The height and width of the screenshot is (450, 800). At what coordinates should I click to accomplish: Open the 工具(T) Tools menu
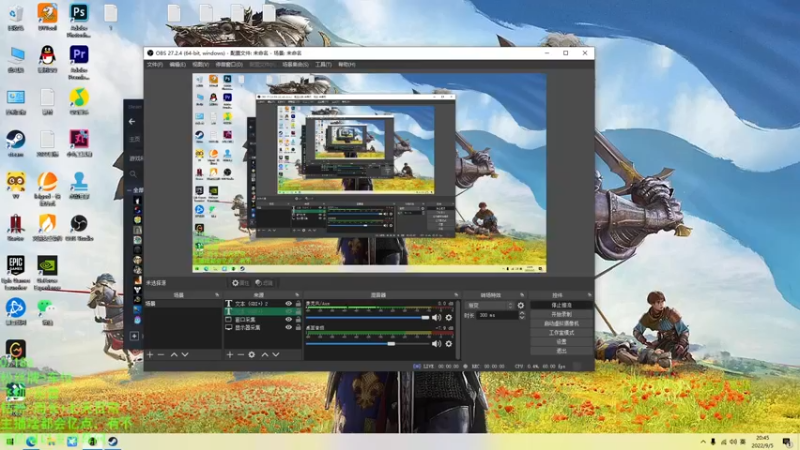(323, 65)
